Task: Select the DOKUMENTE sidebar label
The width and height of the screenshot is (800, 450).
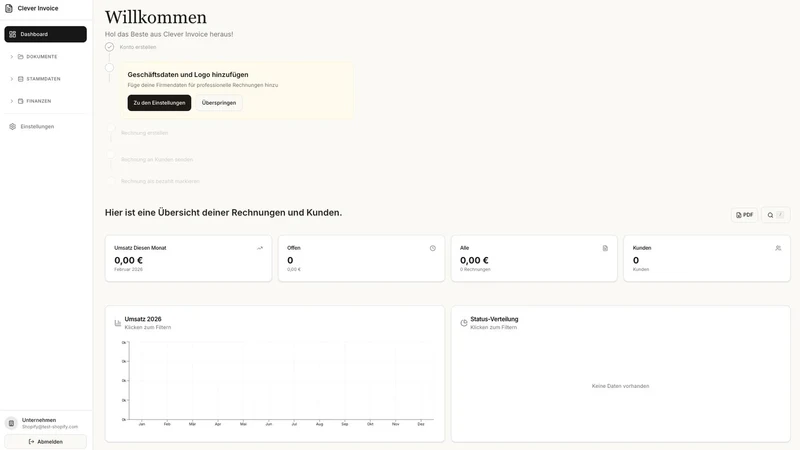Action: [x=42, y=57]
